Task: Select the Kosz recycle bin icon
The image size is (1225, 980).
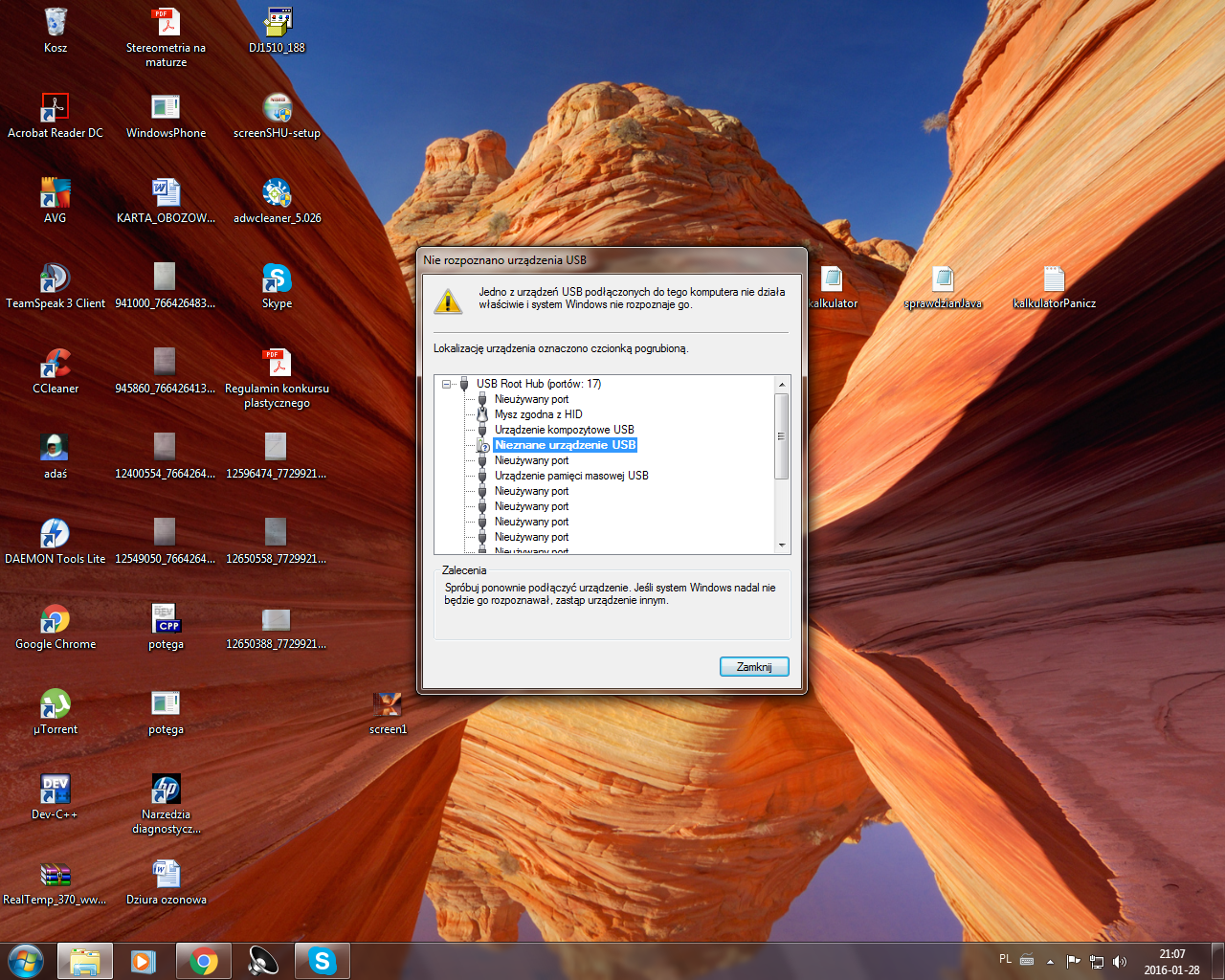Action: coord(56,23)
